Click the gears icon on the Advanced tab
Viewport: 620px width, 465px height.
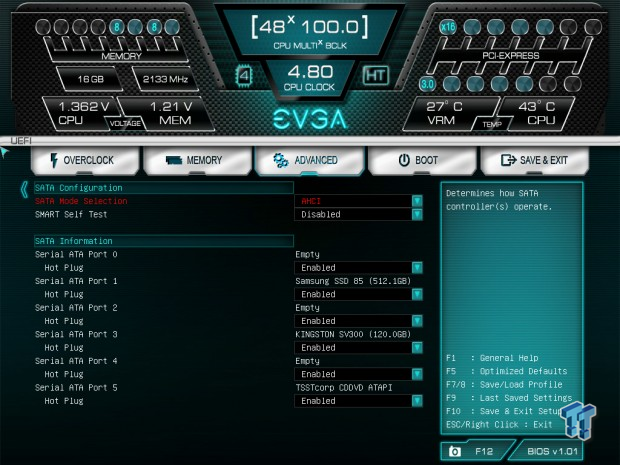pyautogui.click(x=281, y=160)
